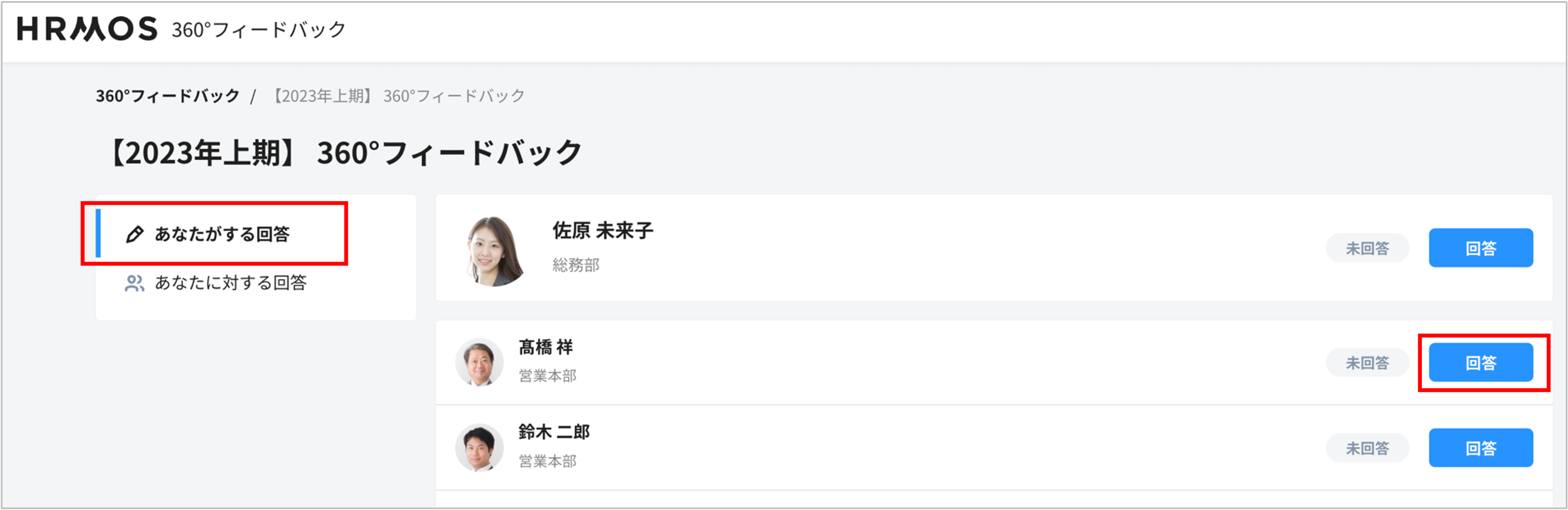Viewport: 1568px width, 510px height.
Task: Select the name 佐原 未来子
Action: 602,231
